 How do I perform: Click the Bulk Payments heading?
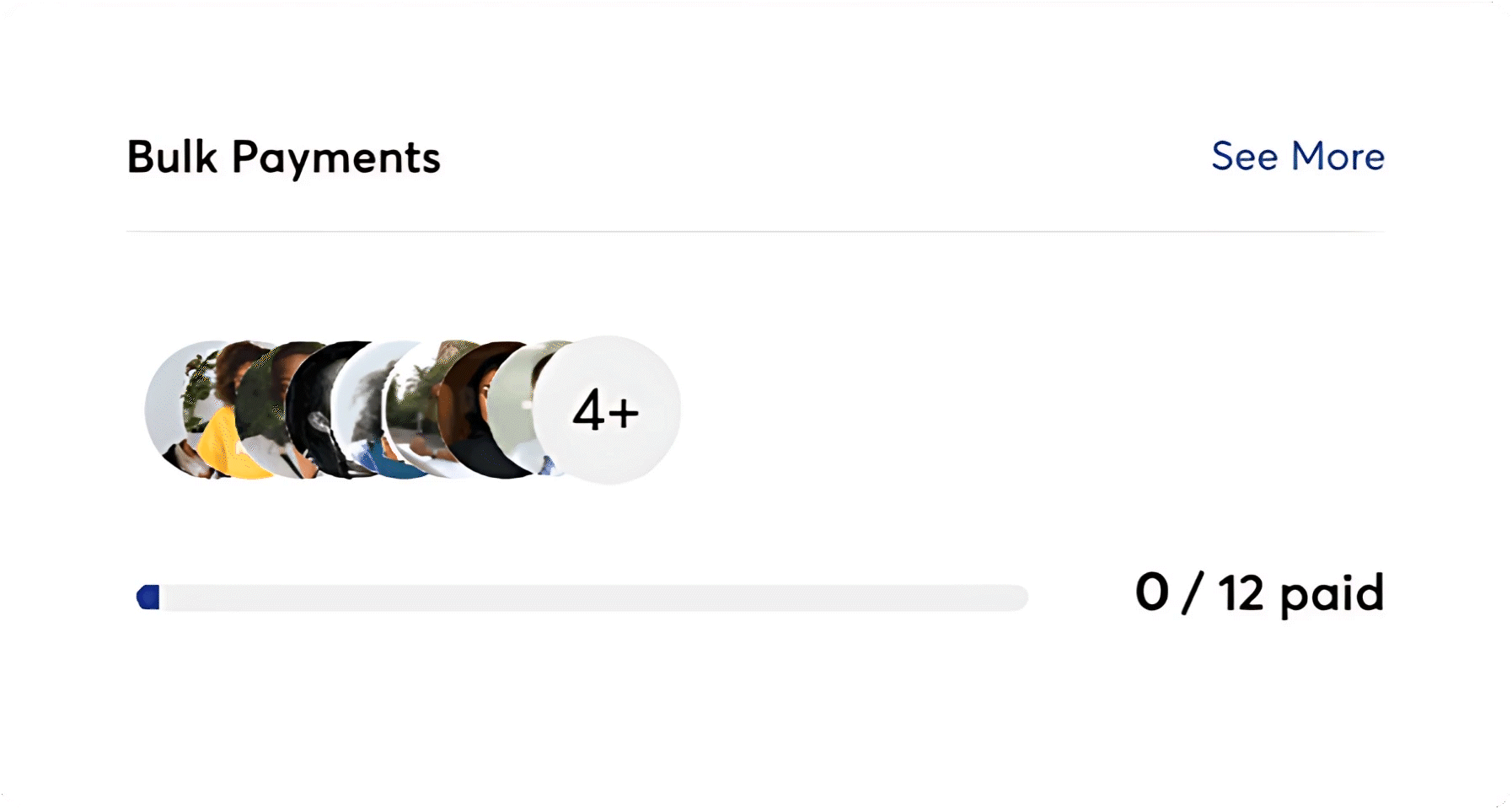coord(283,158)
